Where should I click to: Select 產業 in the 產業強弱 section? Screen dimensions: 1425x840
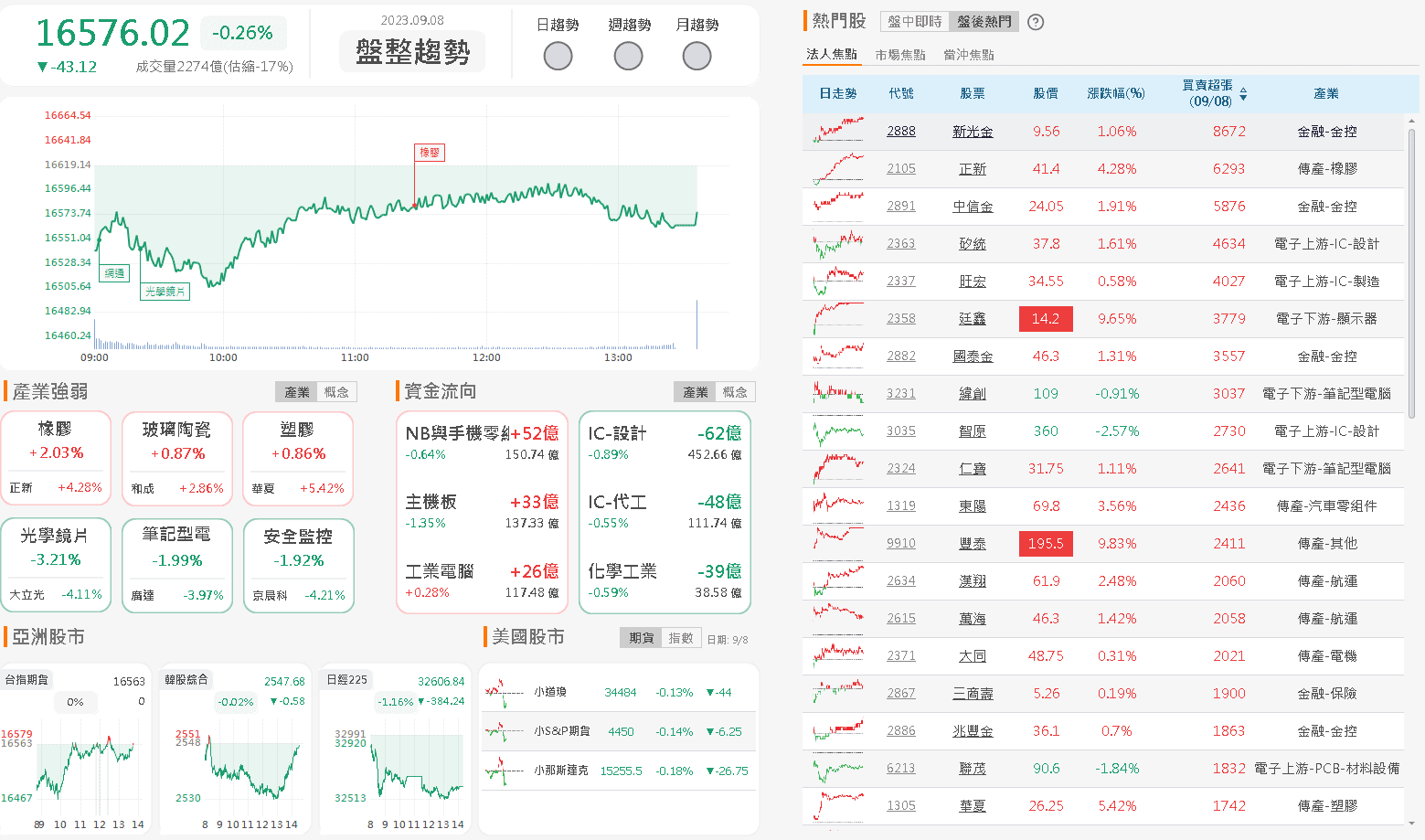296,392
